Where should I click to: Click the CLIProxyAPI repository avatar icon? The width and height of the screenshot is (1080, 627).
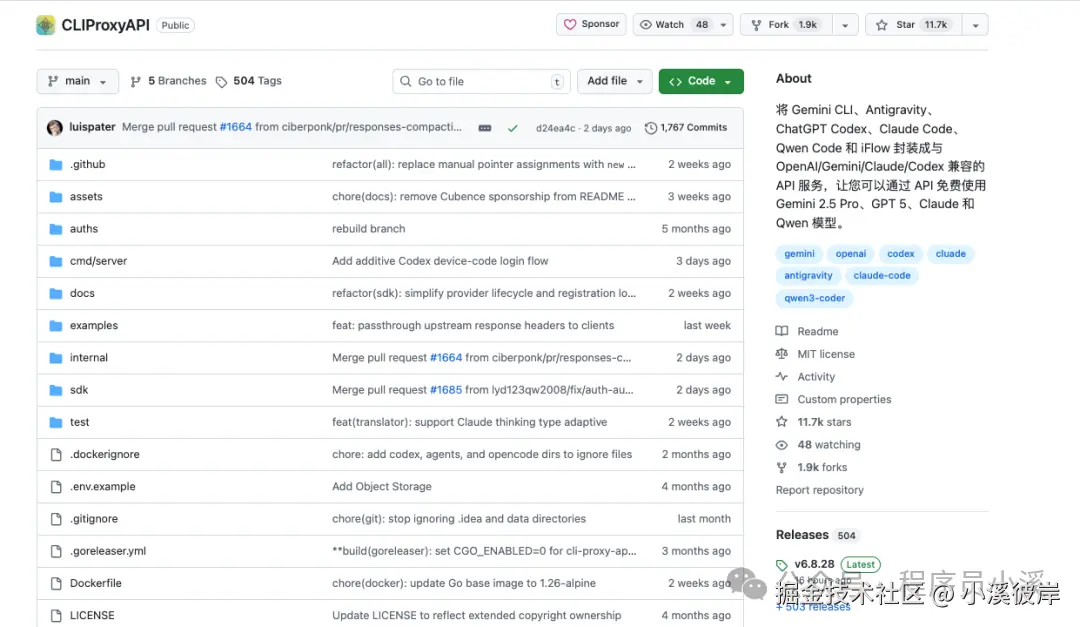(45, 25)
